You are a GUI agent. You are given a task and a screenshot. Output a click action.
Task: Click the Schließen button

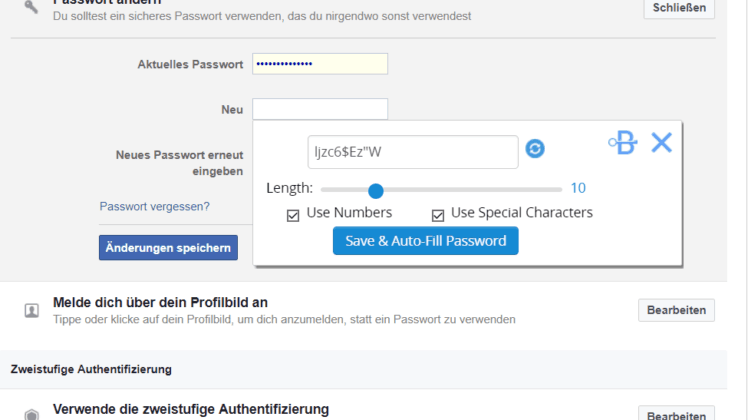[x=679, y=8]
